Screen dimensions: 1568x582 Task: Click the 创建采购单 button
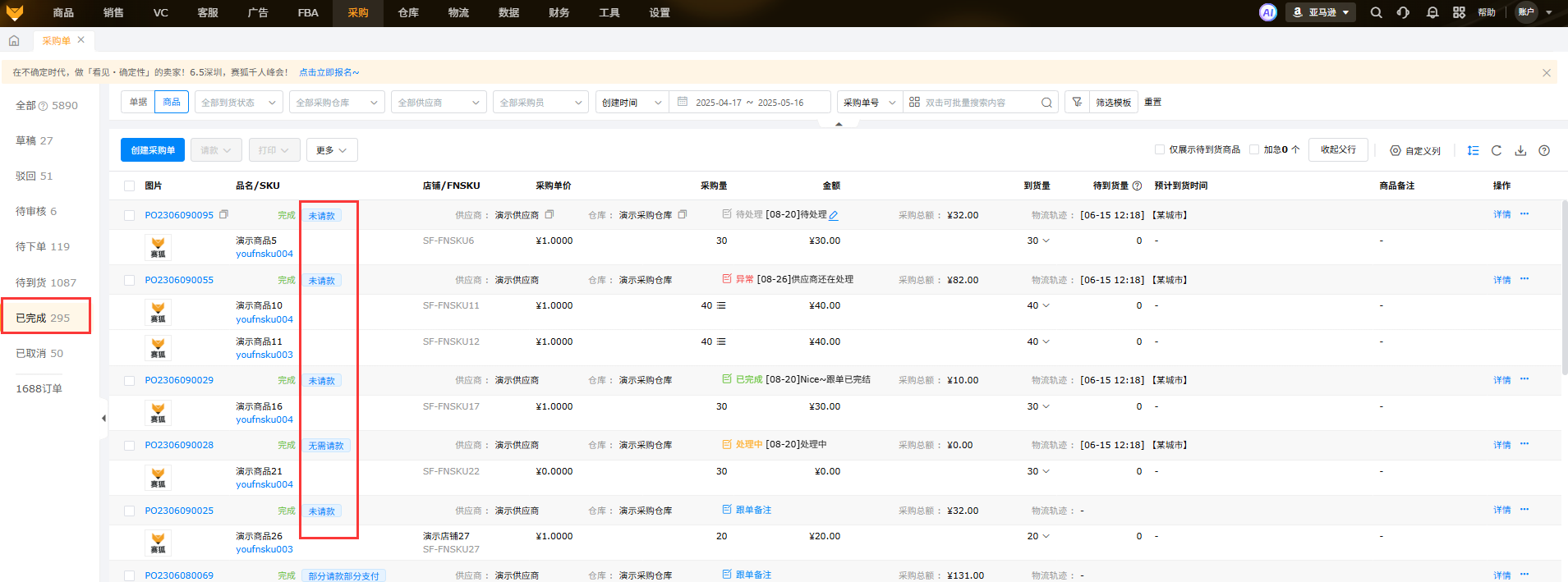click(153, 150)
